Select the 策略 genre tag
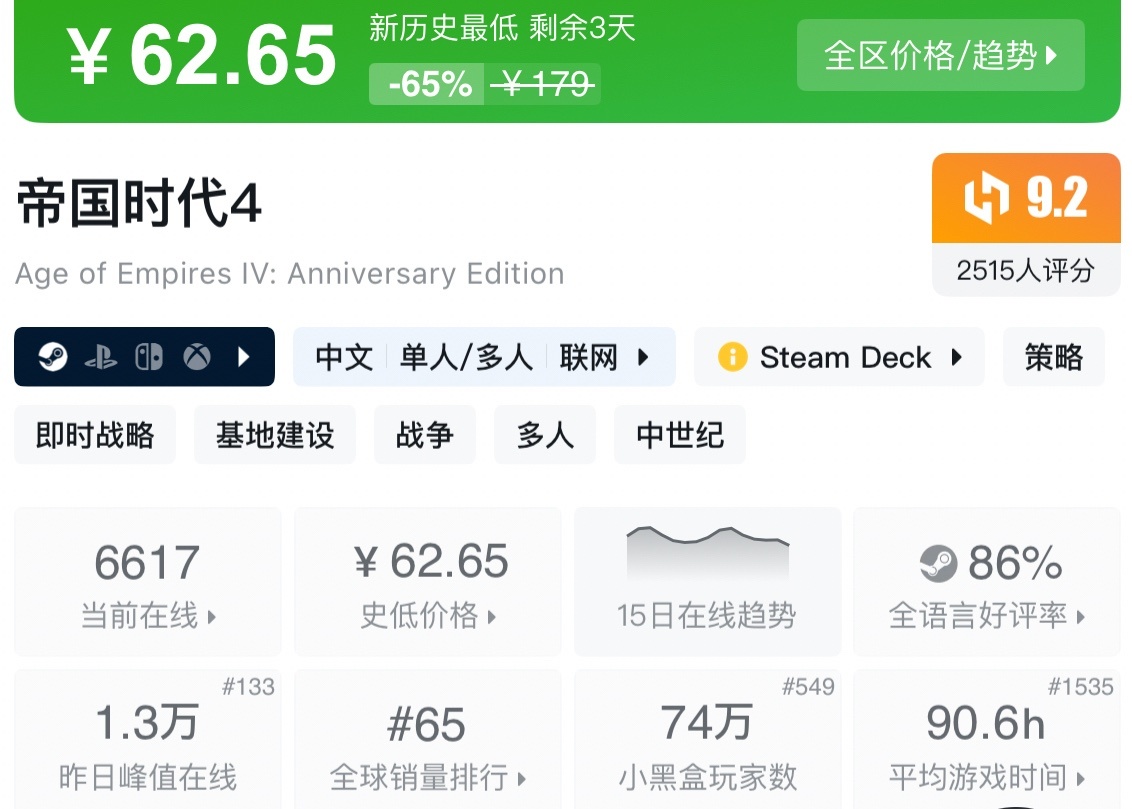Image resolution: width=1132 pixels, height=809 pixels. (x=1053, y=357)
